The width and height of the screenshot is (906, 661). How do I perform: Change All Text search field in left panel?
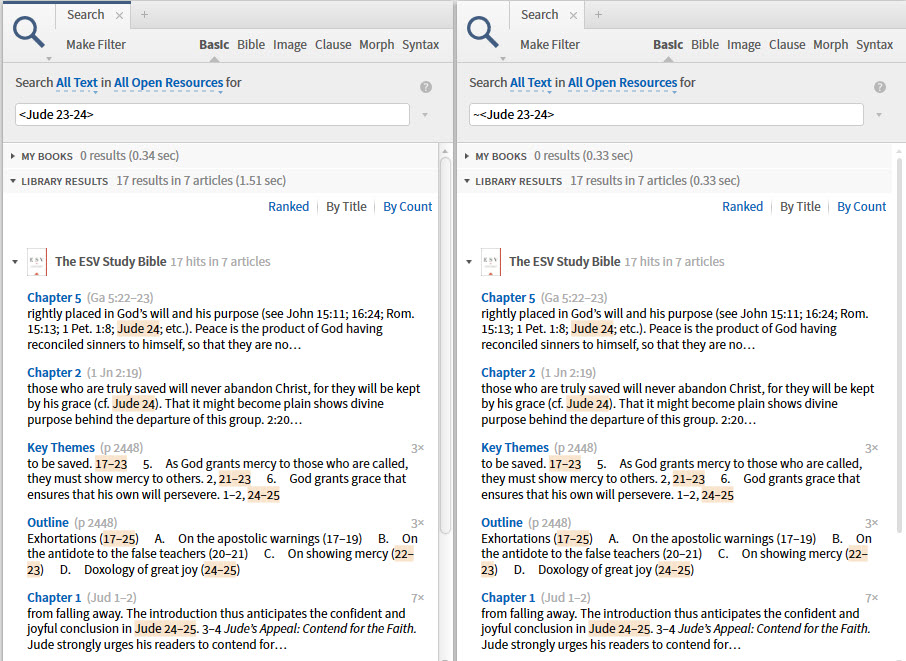tap(77, 83)
